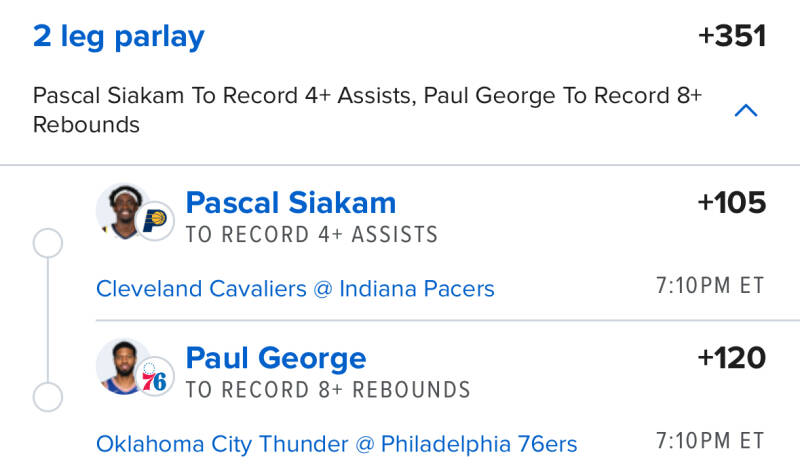
Task: Open the Paul George player name link
Action: 276,358
